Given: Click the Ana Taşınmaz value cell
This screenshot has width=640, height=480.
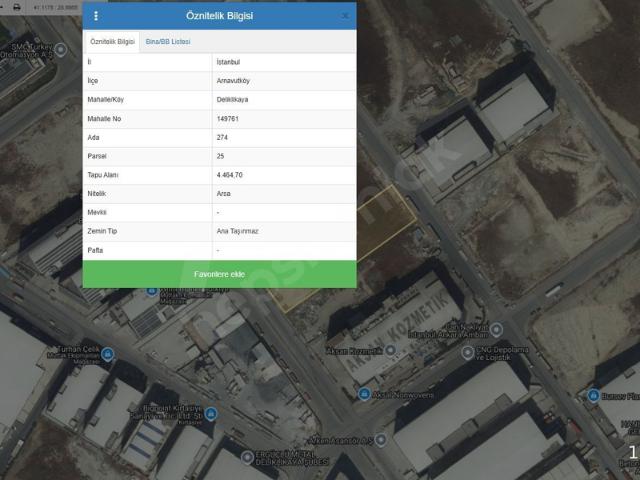Looking at the screenshot, I should click(284, 231).
